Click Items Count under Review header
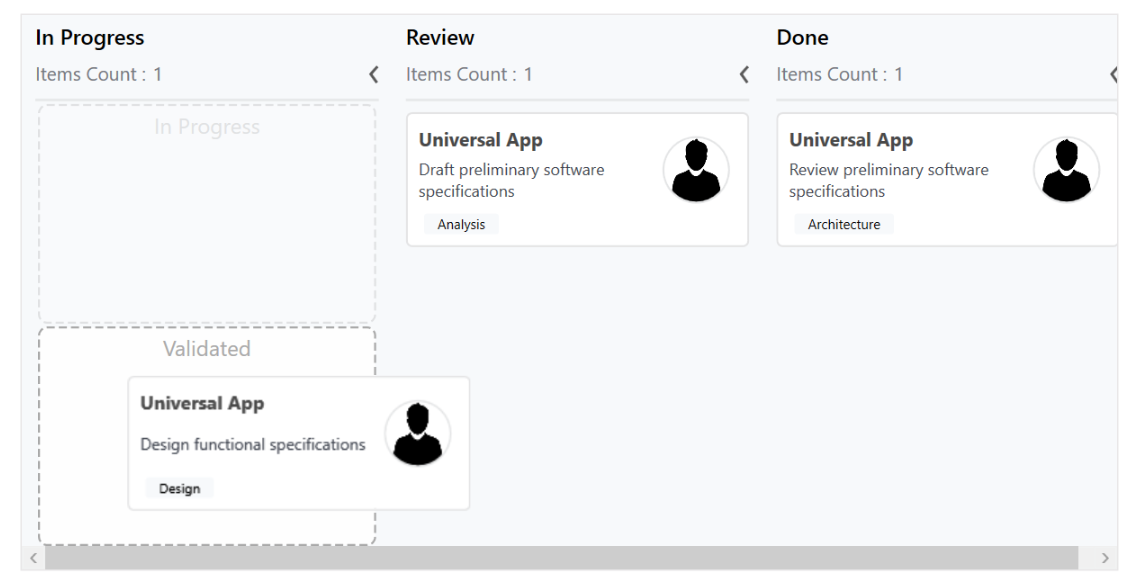 pos(469,74)
